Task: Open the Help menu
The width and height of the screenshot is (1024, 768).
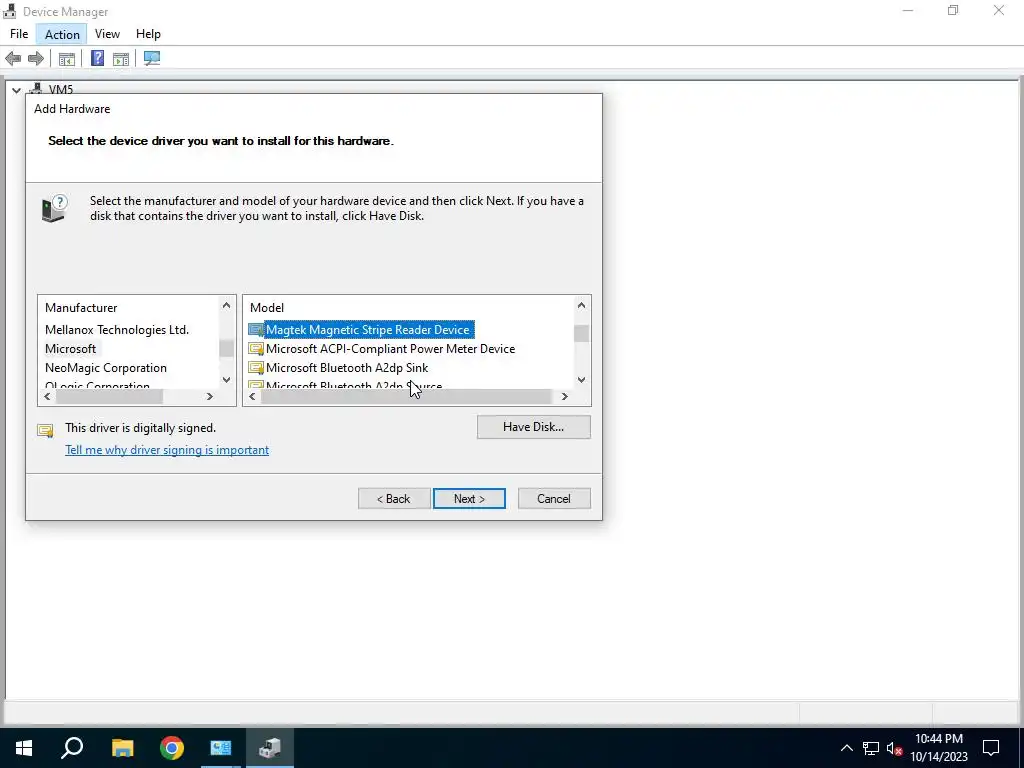Action: (148, 34)
